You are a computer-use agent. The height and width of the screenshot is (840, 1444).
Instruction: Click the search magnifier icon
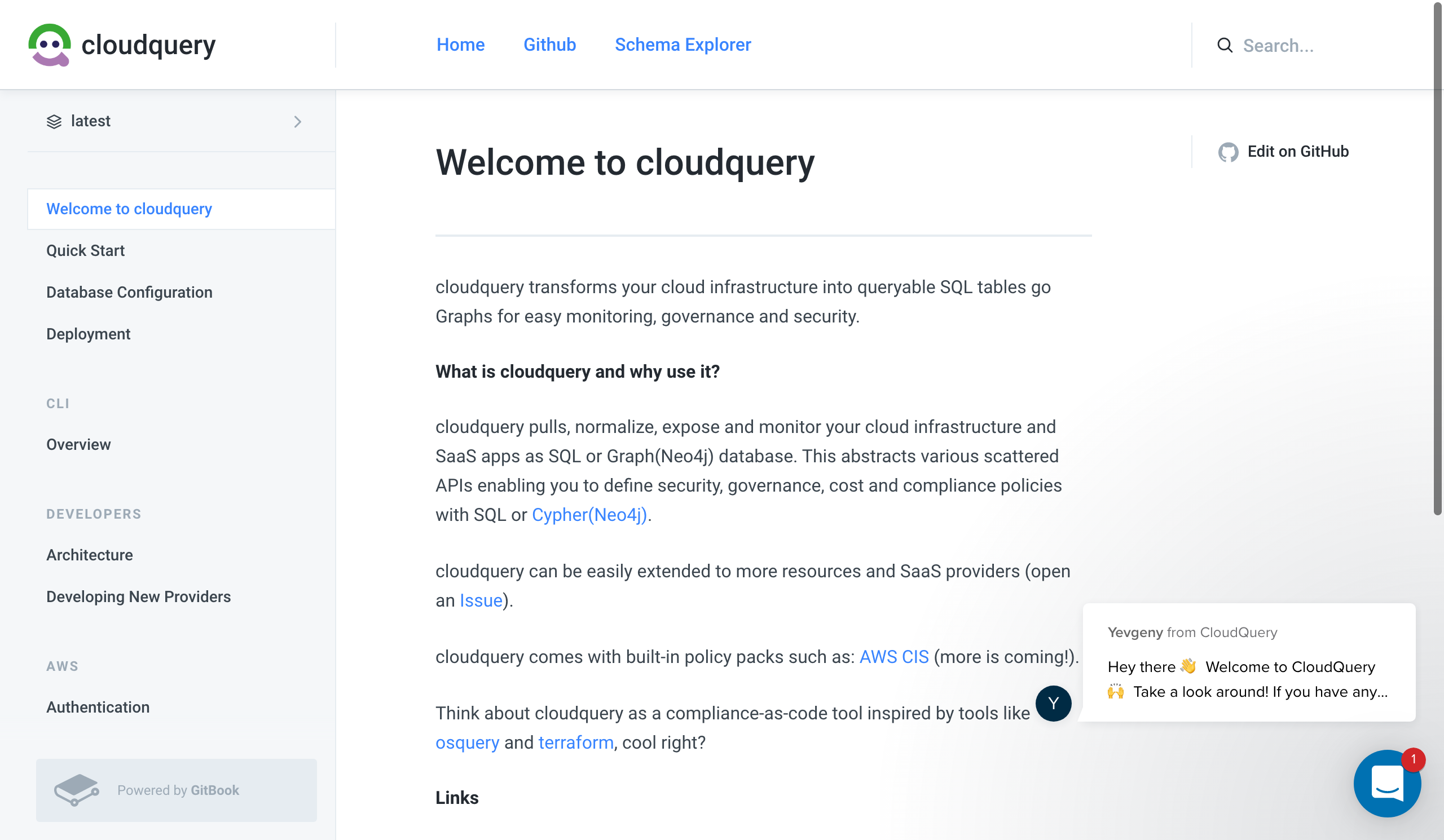pos(1225,45)
